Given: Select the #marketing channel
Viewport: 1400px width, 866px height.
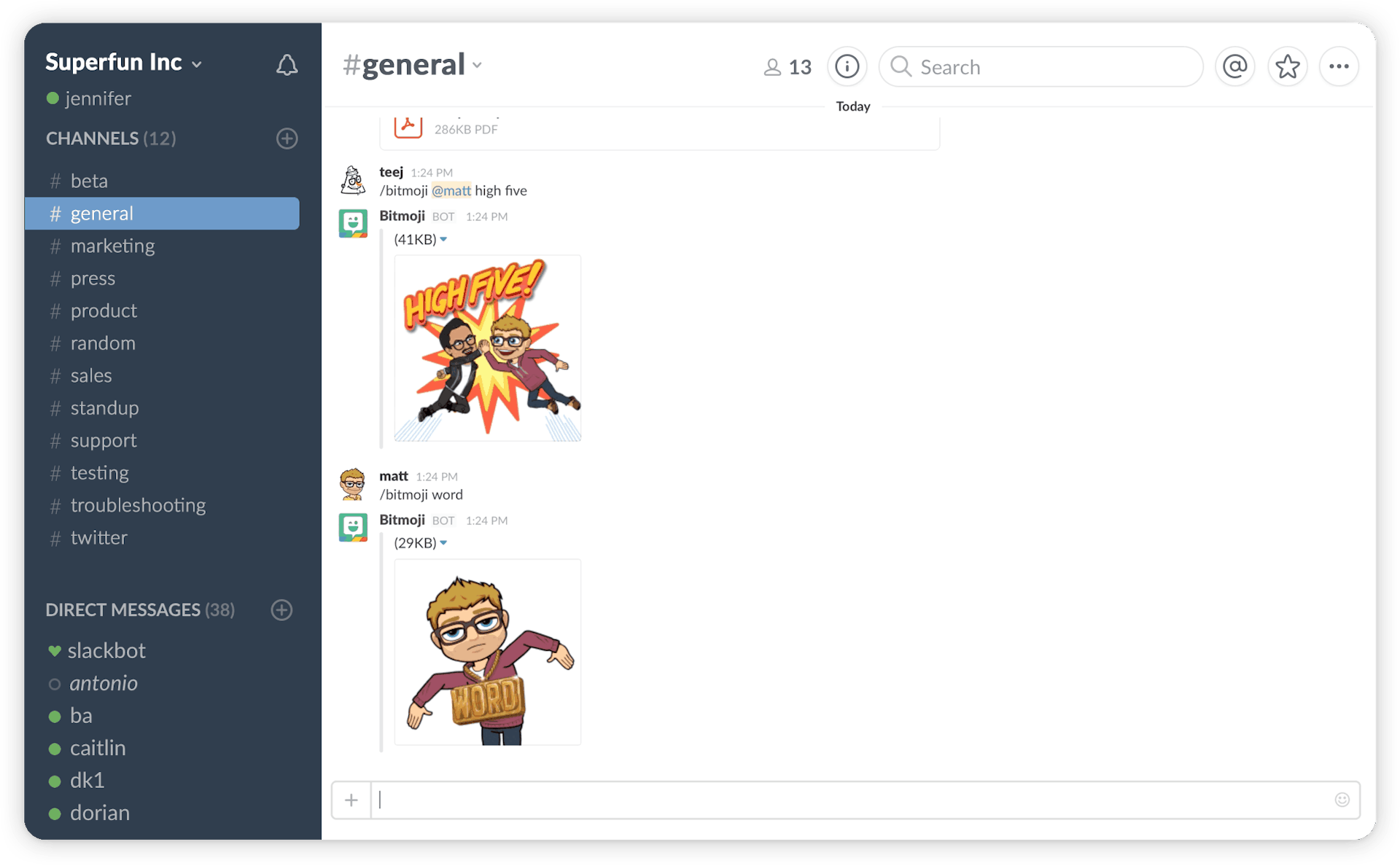Looking at the screenshot, I should [x=112, y=245].
